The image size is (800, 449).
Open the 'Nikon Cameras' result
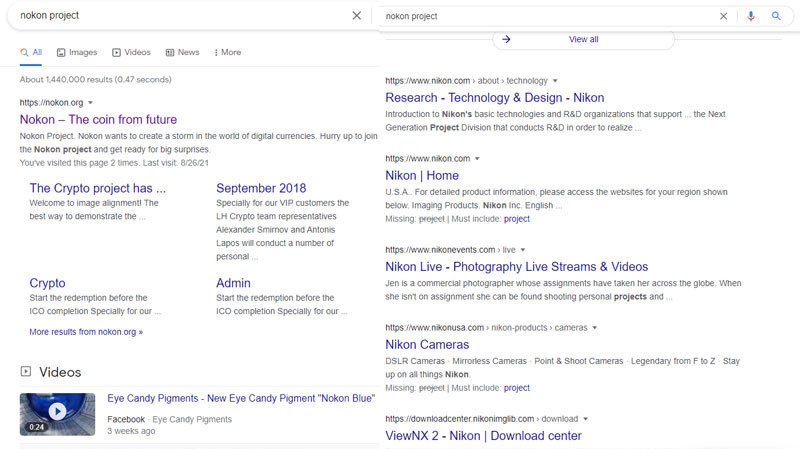coord(427,344)
